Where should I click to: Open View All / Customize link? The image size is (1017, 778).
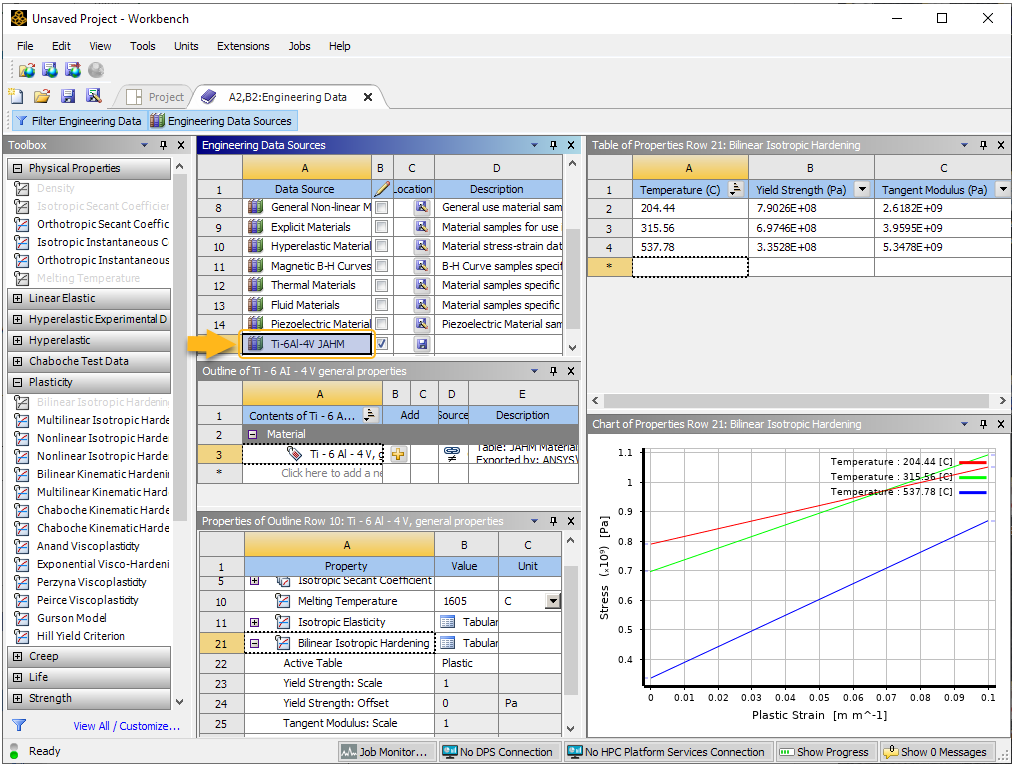pos(126,726)
